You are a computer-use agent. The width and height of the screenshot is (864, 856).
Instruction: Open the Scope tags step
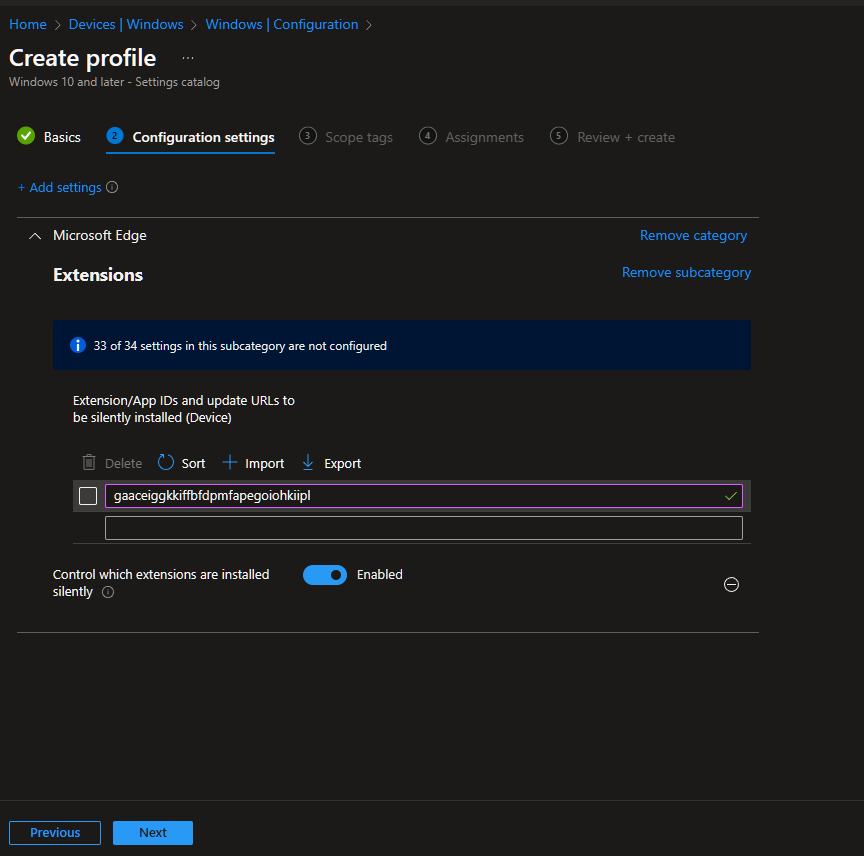[359, 137]
